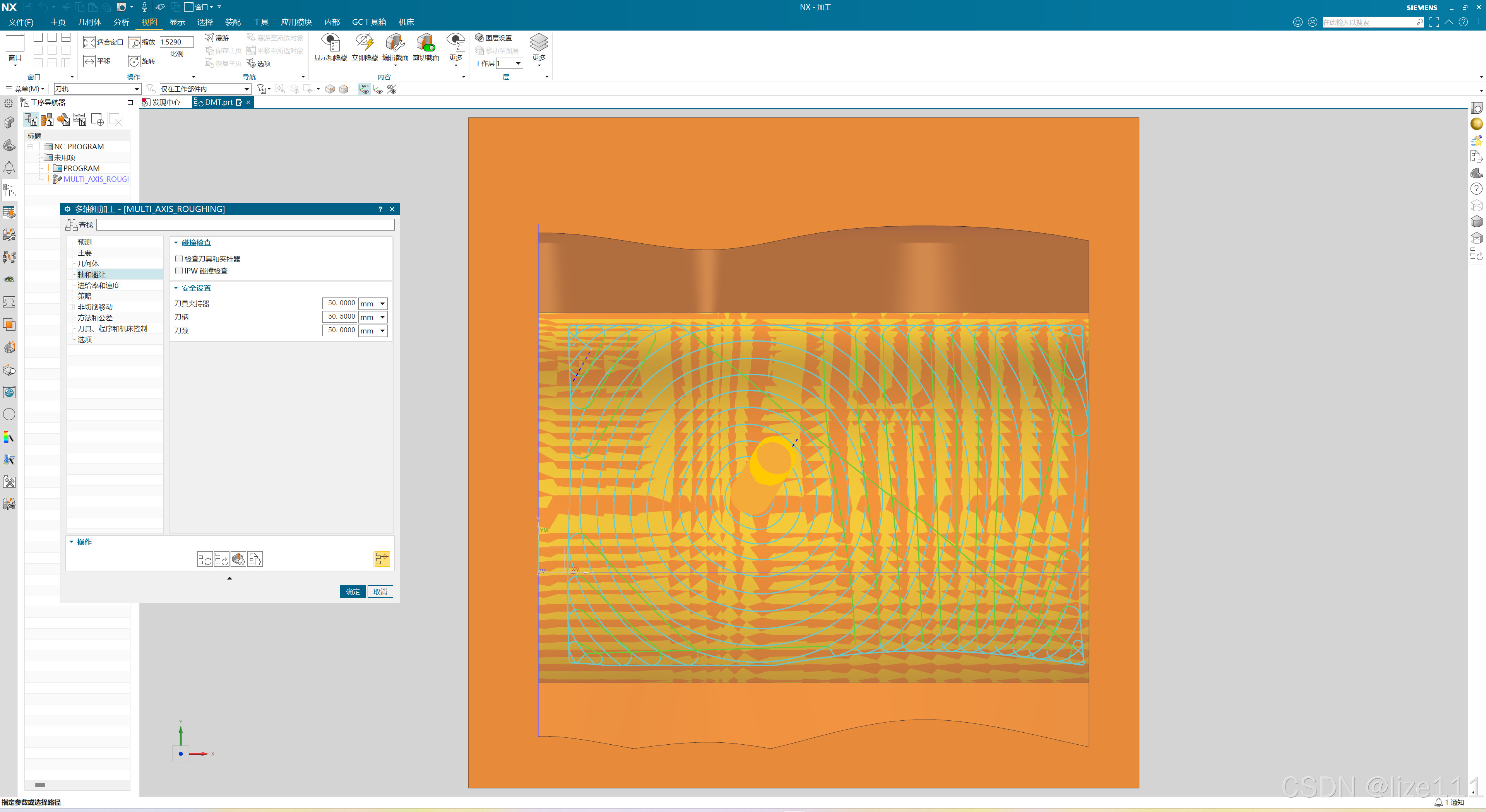This screenshot has height=812, width=1486.
Task: Click the Cancel button in dialog
Action: click(380, 591)
